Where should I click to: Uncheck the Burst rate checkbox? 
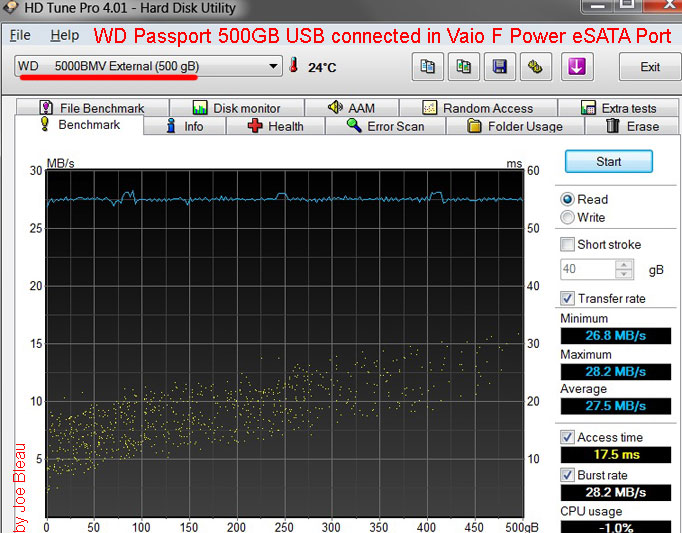[x=567, y=475]
